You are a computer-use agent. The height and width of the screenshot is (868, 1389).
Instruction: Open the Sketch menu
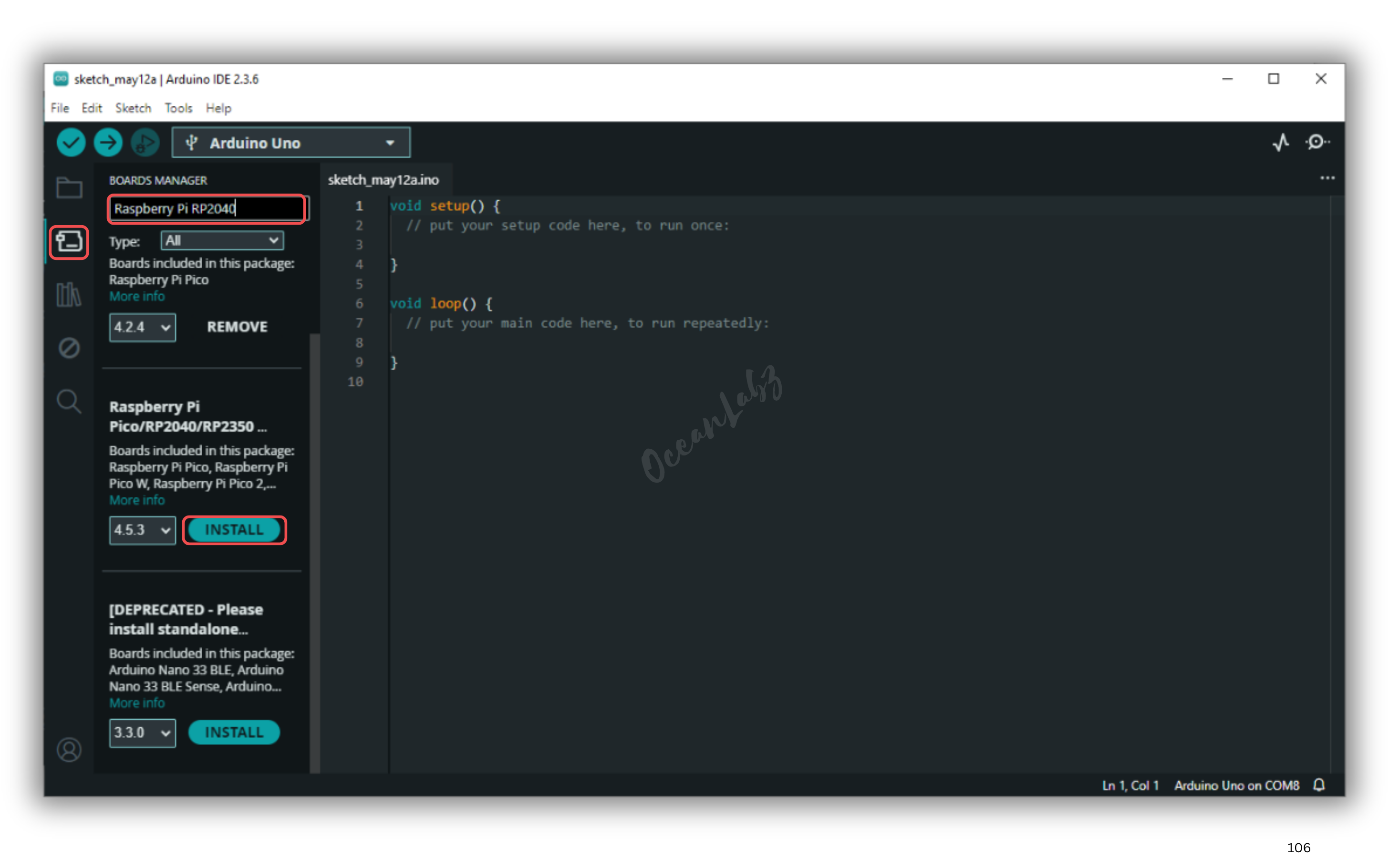[x=133, y=108]
